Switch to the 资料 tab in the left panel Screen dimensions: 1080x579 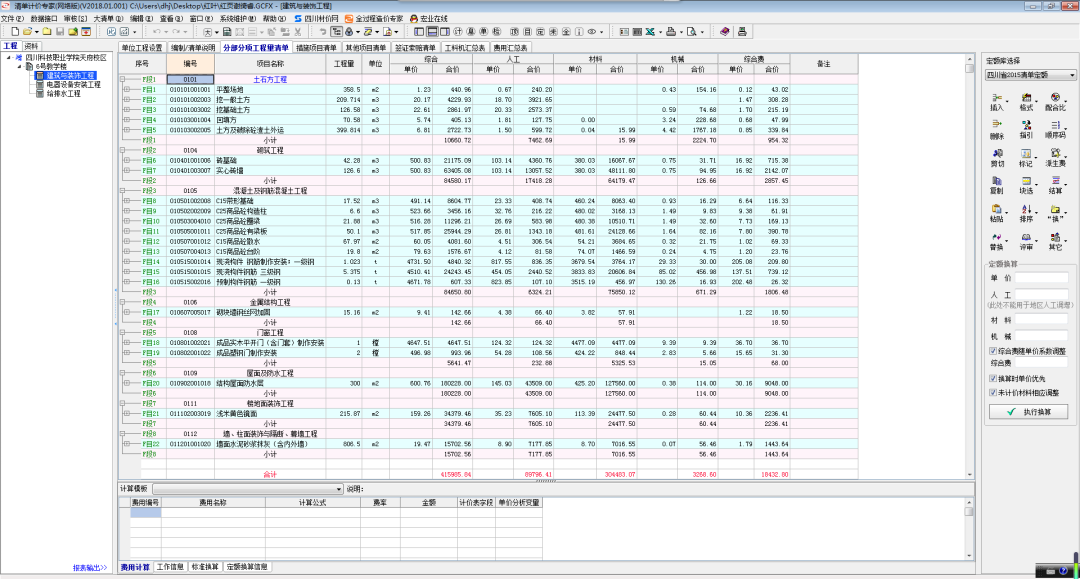31,46
